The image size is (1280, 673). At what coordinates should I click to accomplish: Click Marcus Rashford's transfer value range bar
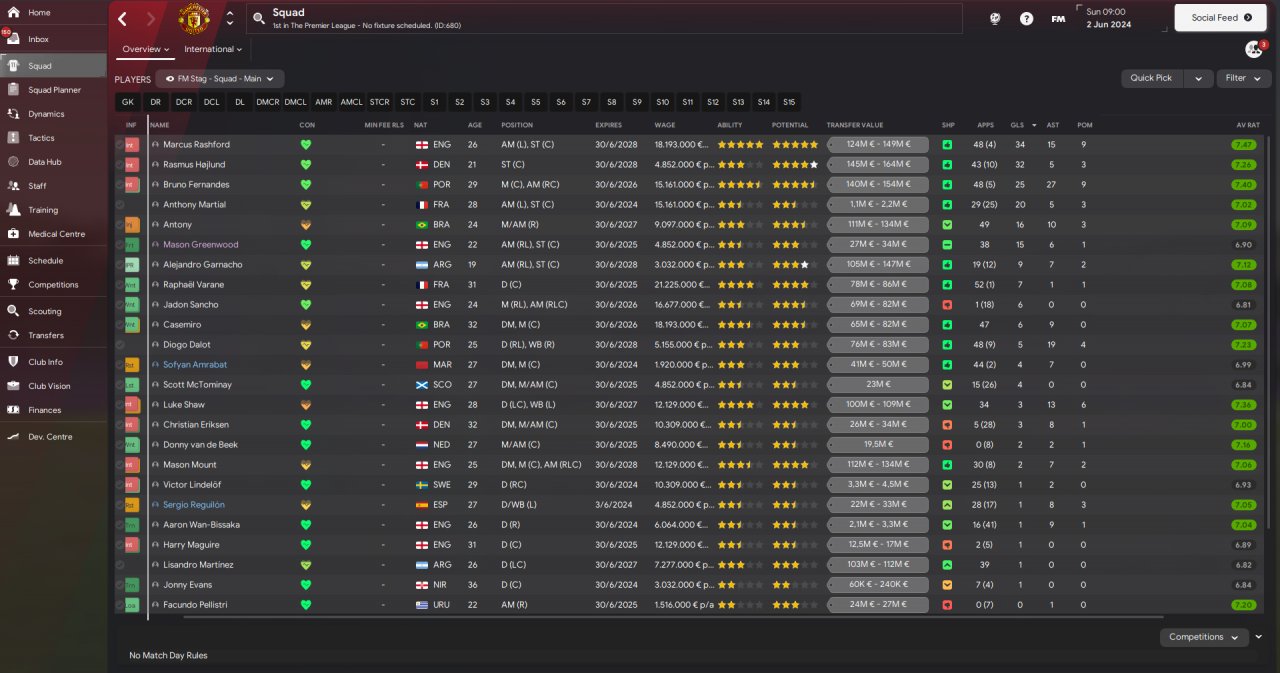(x=878, y=145)
